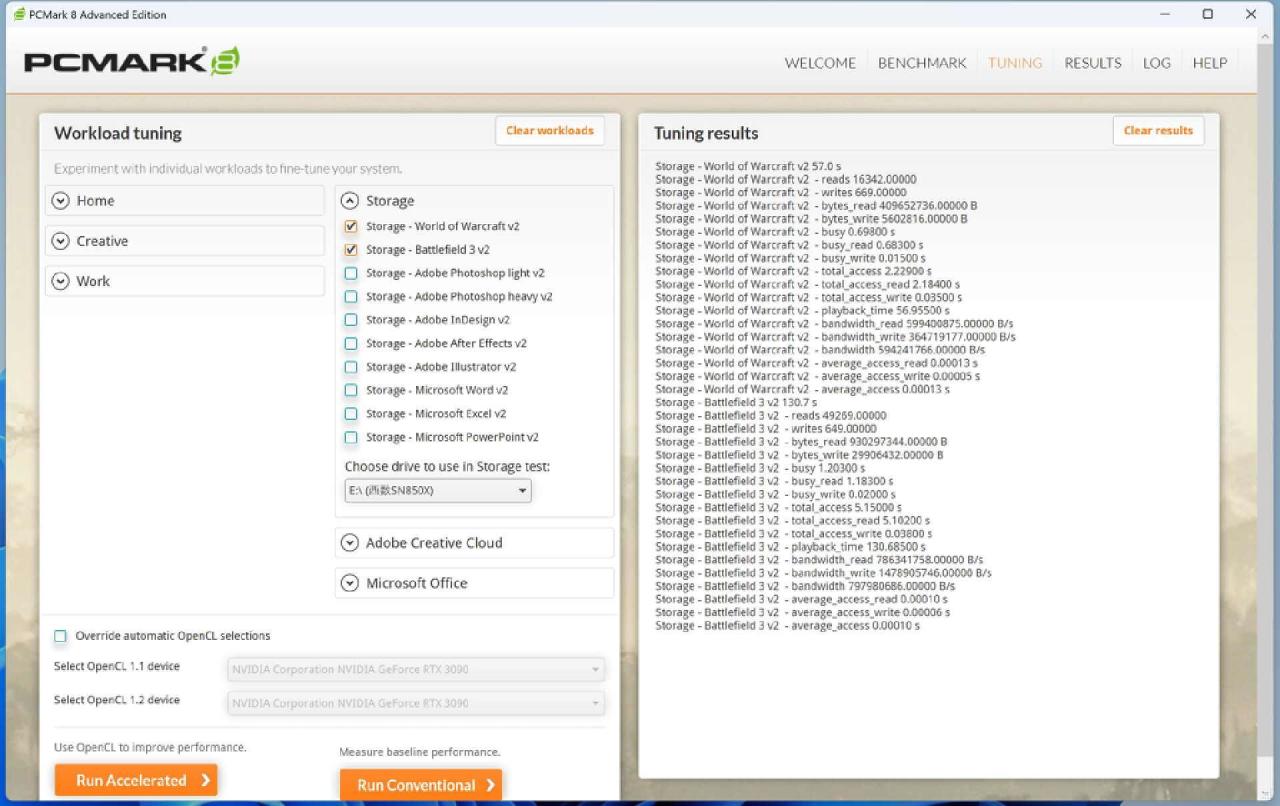Close the PCMark 8 window

(x=1252, y=14)
